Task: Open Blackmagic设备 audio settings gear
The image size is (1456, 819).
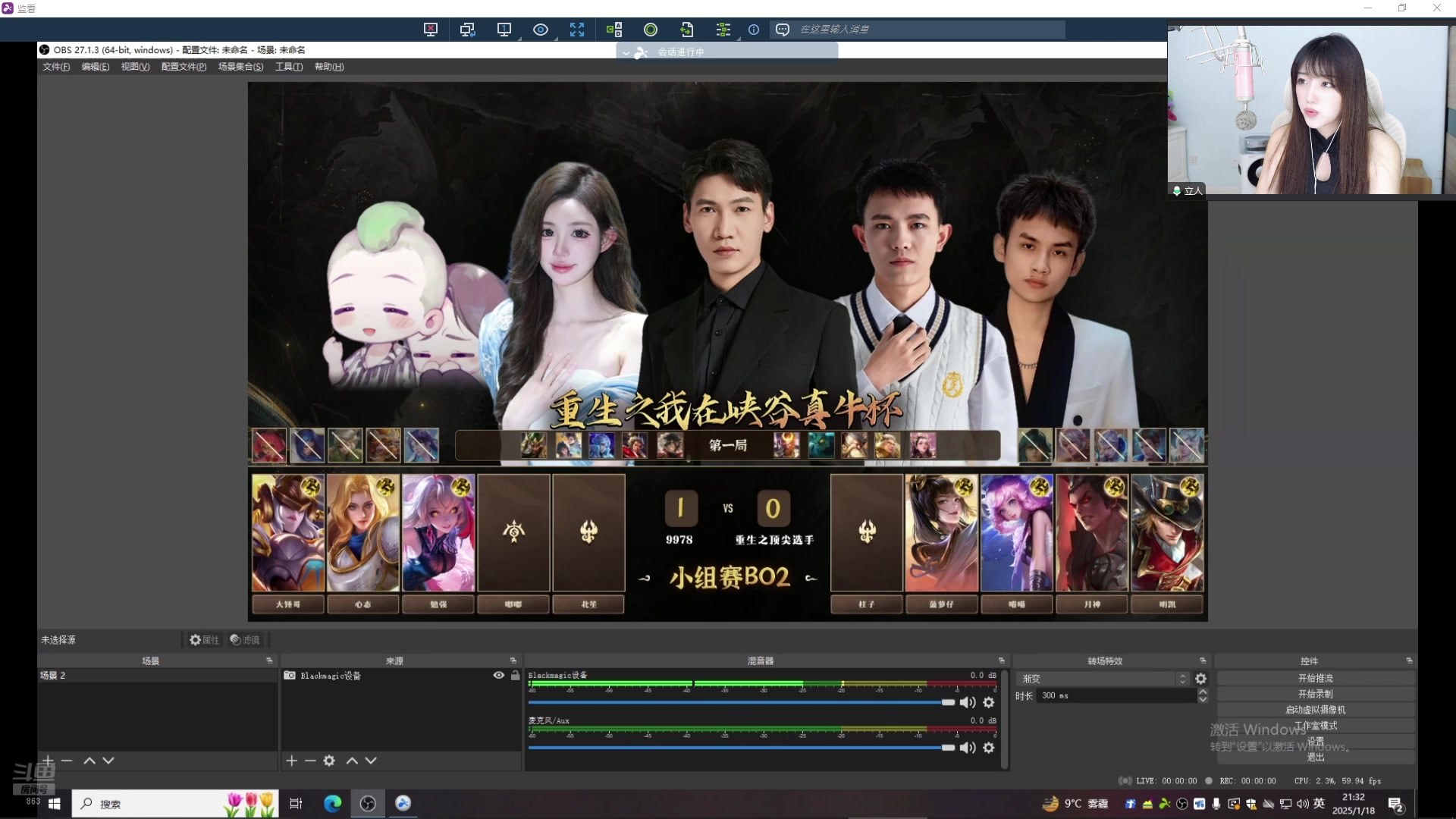Action: pos(989,703)
